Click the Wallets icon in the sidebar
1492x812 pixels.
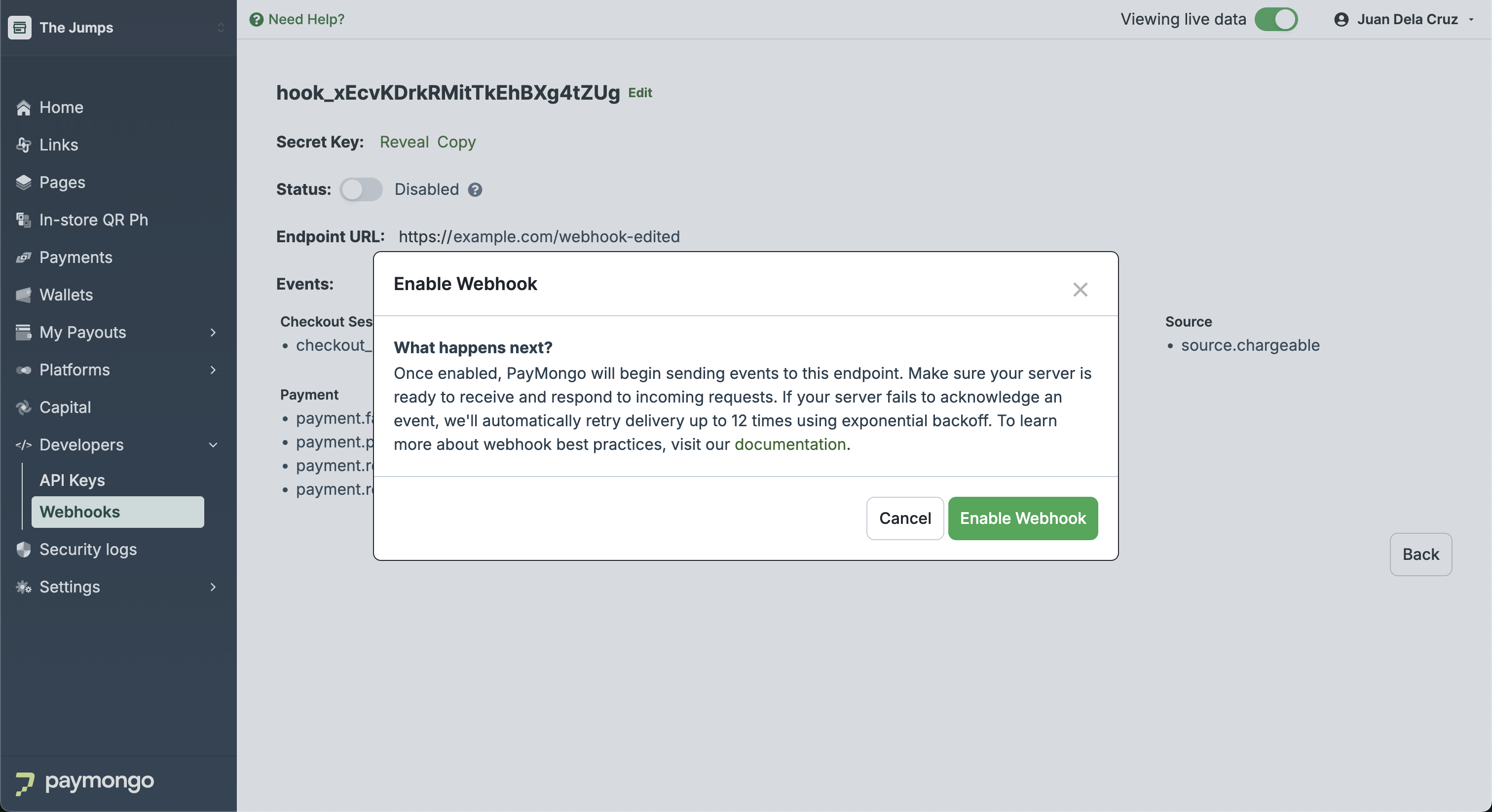[23, 295]
